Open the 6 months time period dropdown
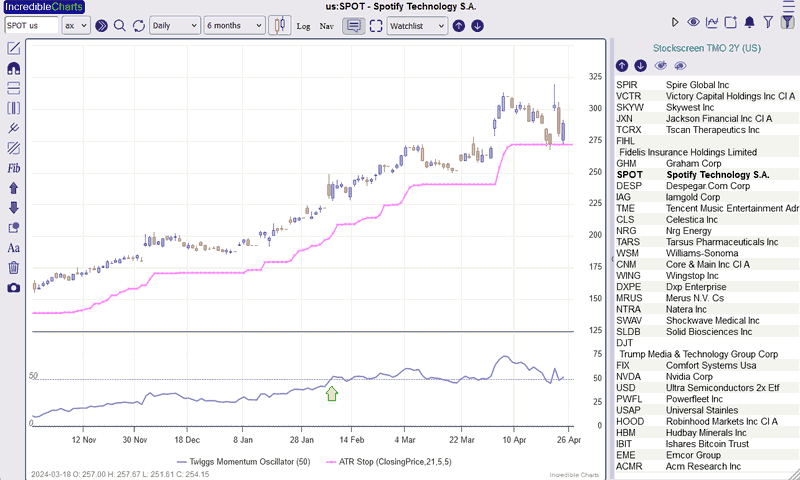The width and height of the screenshot is (800, 480). [235, 26]
